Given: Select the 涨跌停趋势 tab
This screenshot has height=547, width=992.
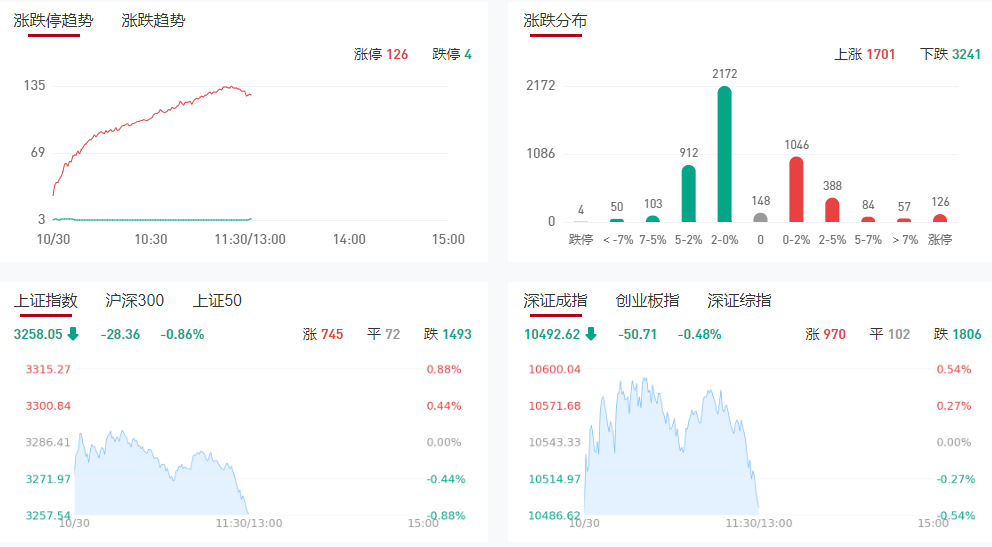Looking at the screenshot, I should (46, 20).
